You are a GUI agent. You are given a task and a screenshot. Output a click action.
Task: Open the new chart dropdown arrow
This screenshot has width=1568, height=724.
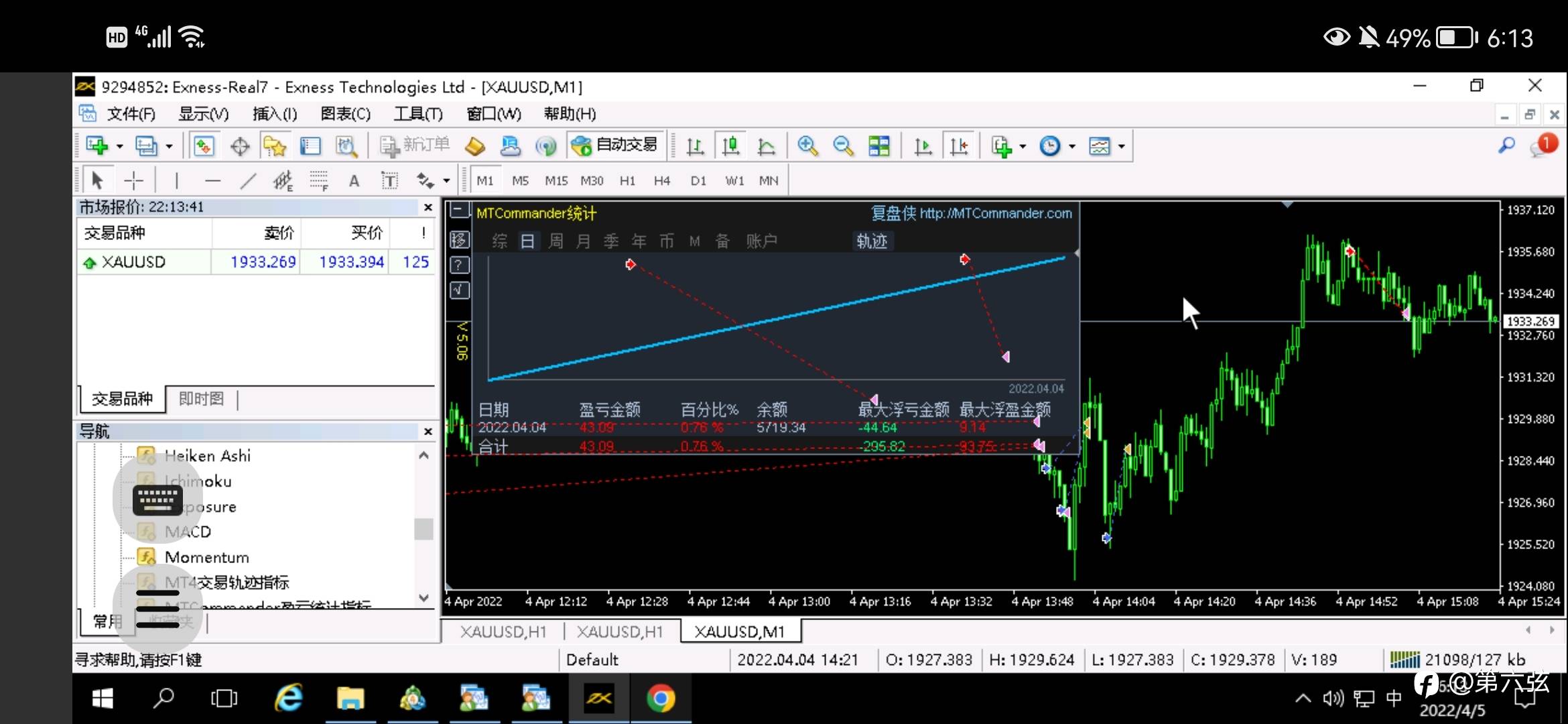(x=120, y=146)
